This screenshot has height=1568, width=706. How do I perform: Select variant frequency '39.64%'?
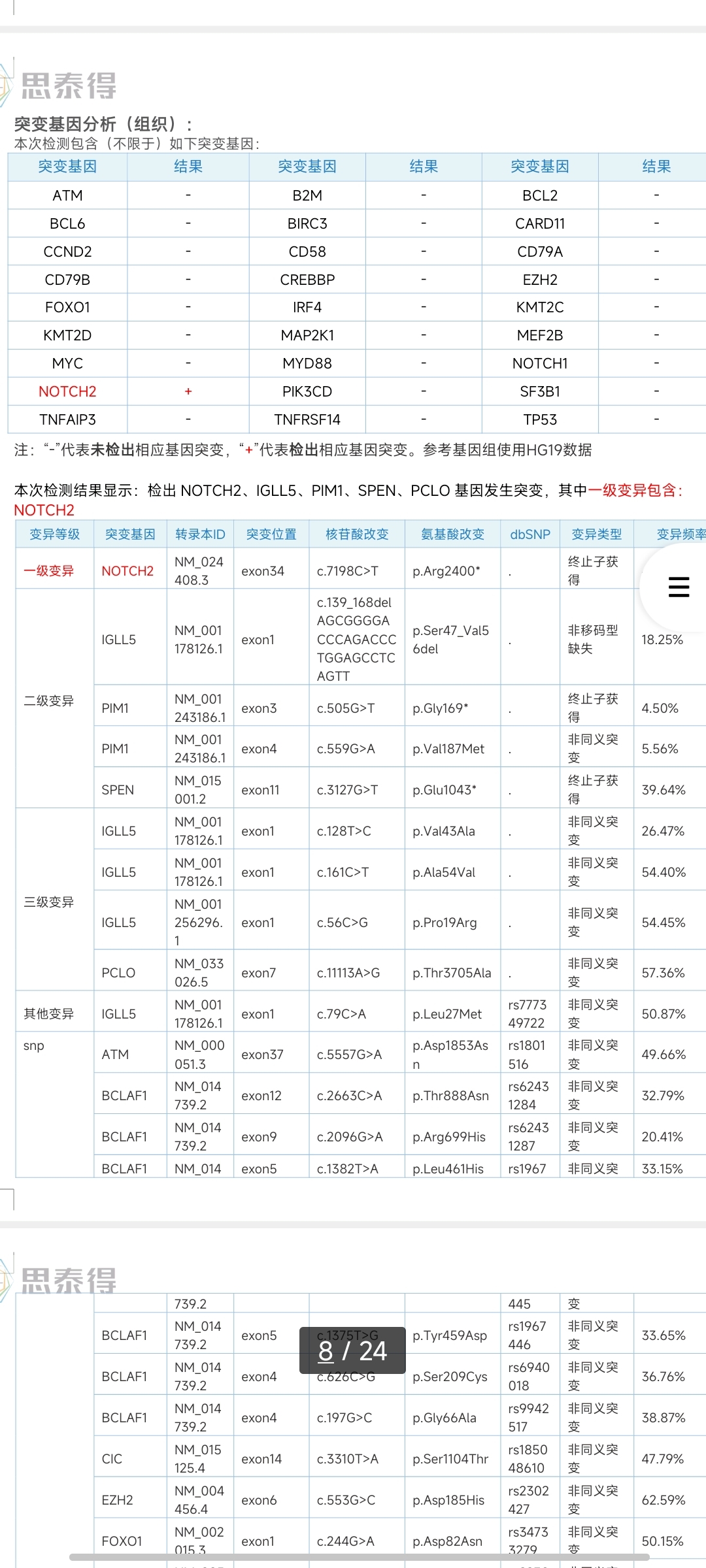pyautogui.click(x=664, y=790)
